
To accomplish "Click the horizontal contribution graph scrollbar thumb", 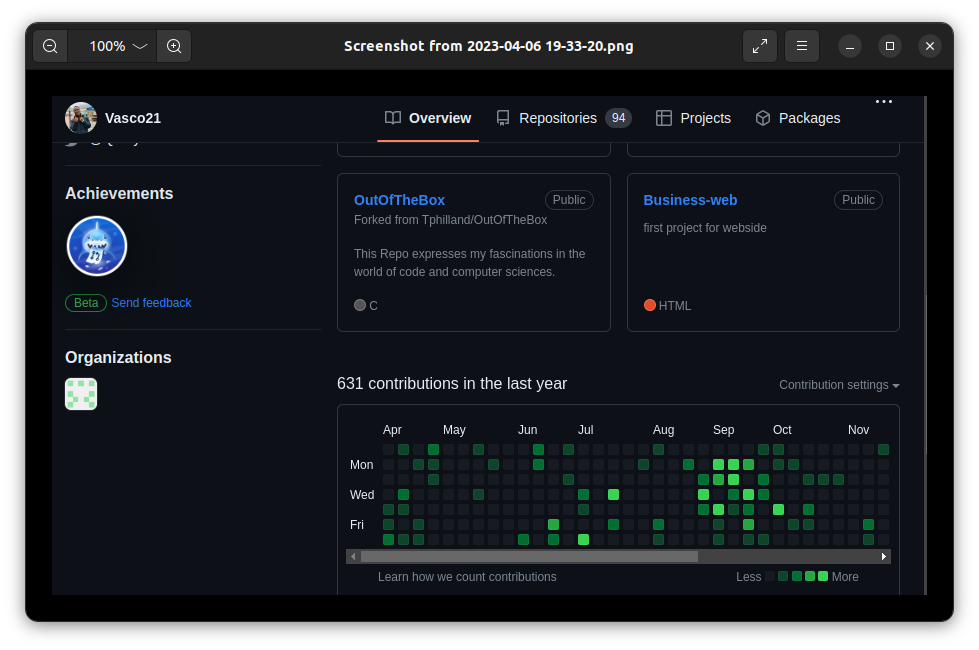I will (529, 556).
